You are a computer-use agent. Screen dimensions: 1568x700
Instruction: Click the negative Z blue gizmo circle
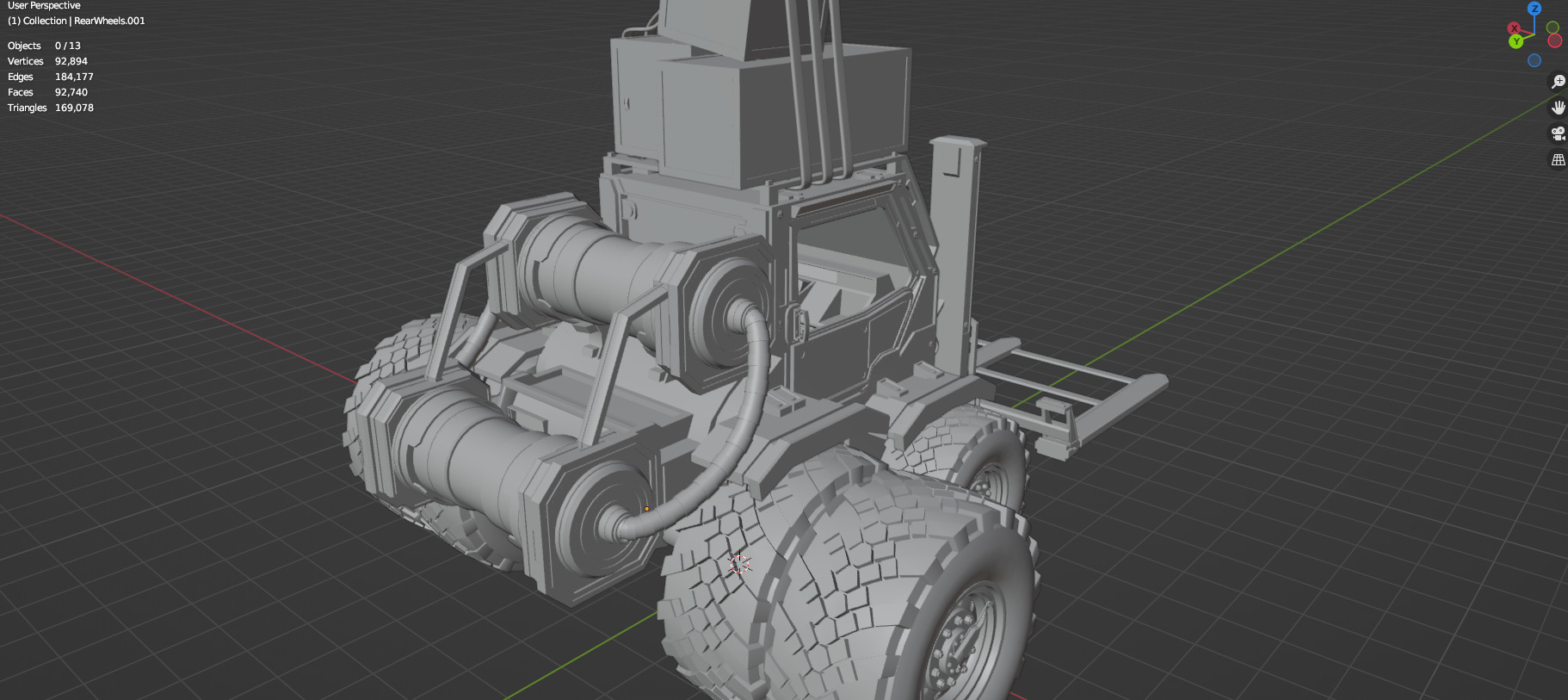coord(1534,60)
